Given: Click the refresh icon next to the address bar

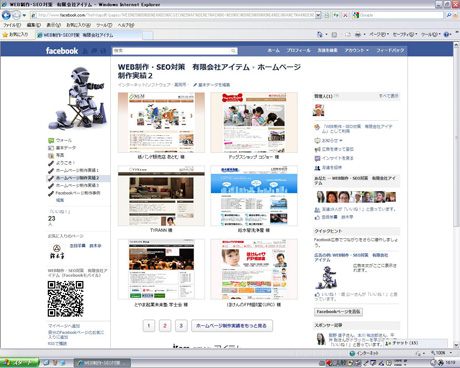Looking at the screenshot, I should pos(336,15).
